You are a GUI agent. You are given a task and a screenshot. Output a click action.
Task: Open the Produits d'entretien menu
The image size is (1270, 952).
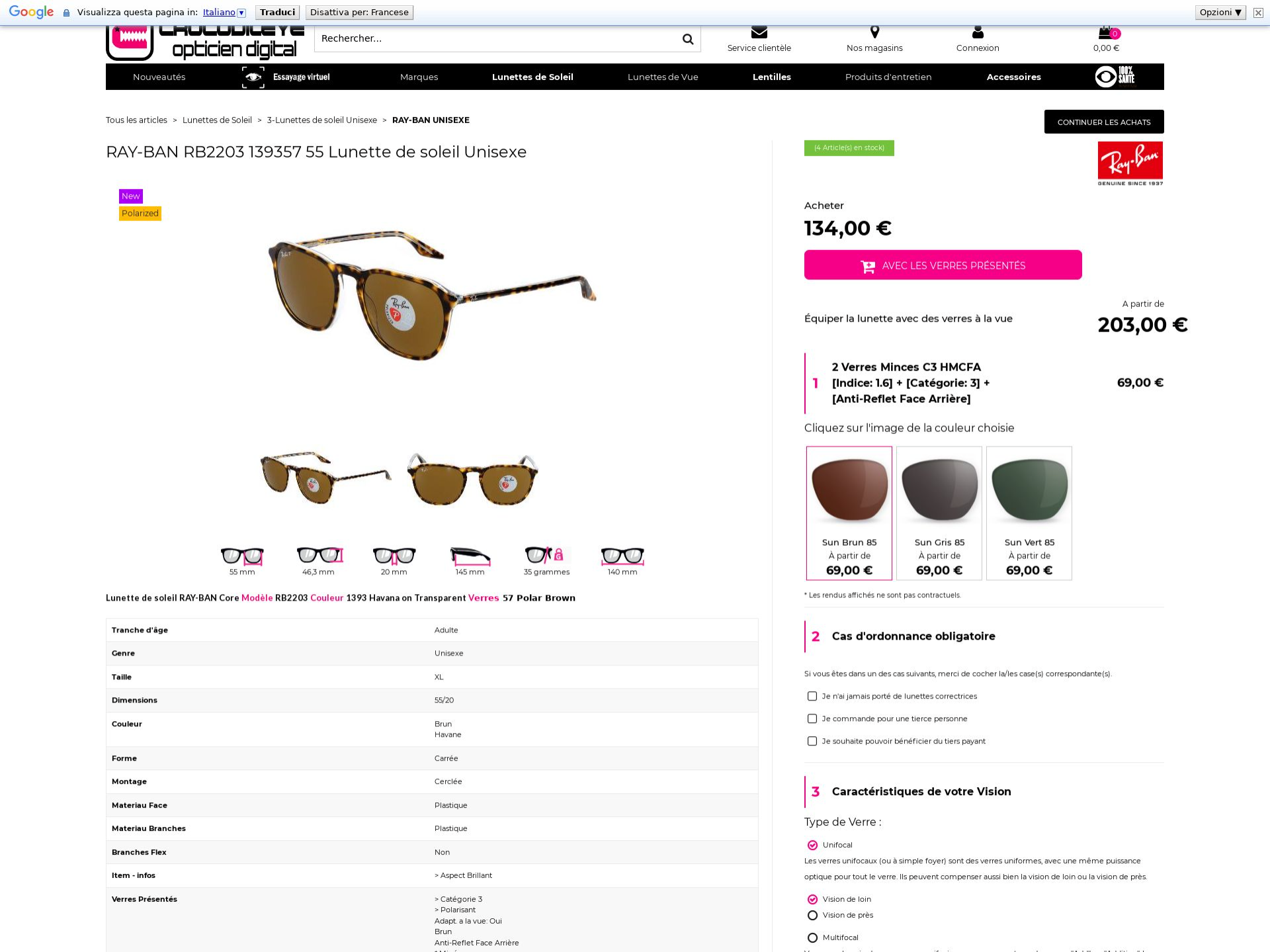click(x=888, y=77)
